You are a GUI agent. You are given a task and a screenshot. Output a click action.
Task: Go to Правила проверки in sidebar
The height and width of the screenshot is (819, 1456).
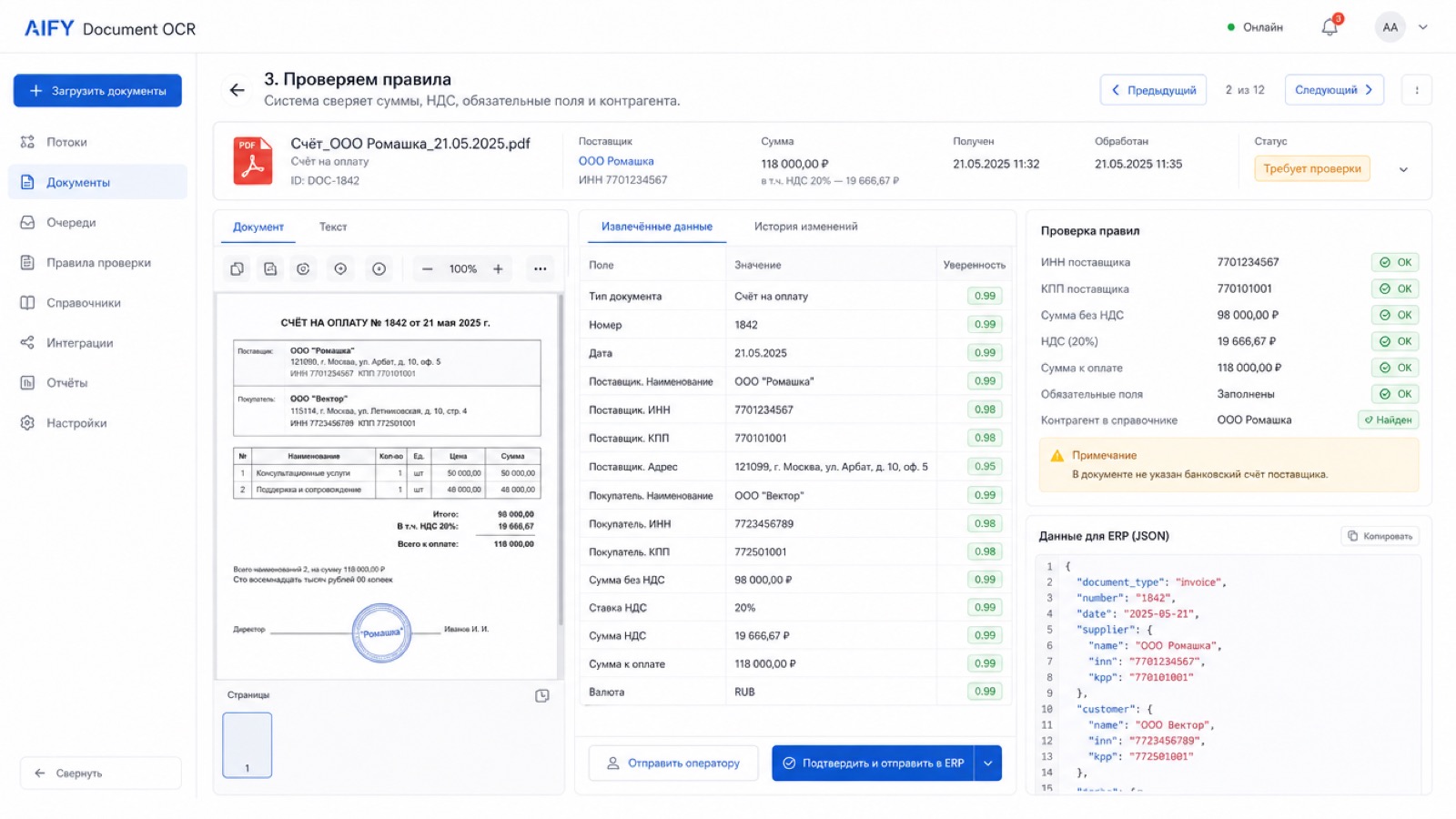click(x=98, y=263)
